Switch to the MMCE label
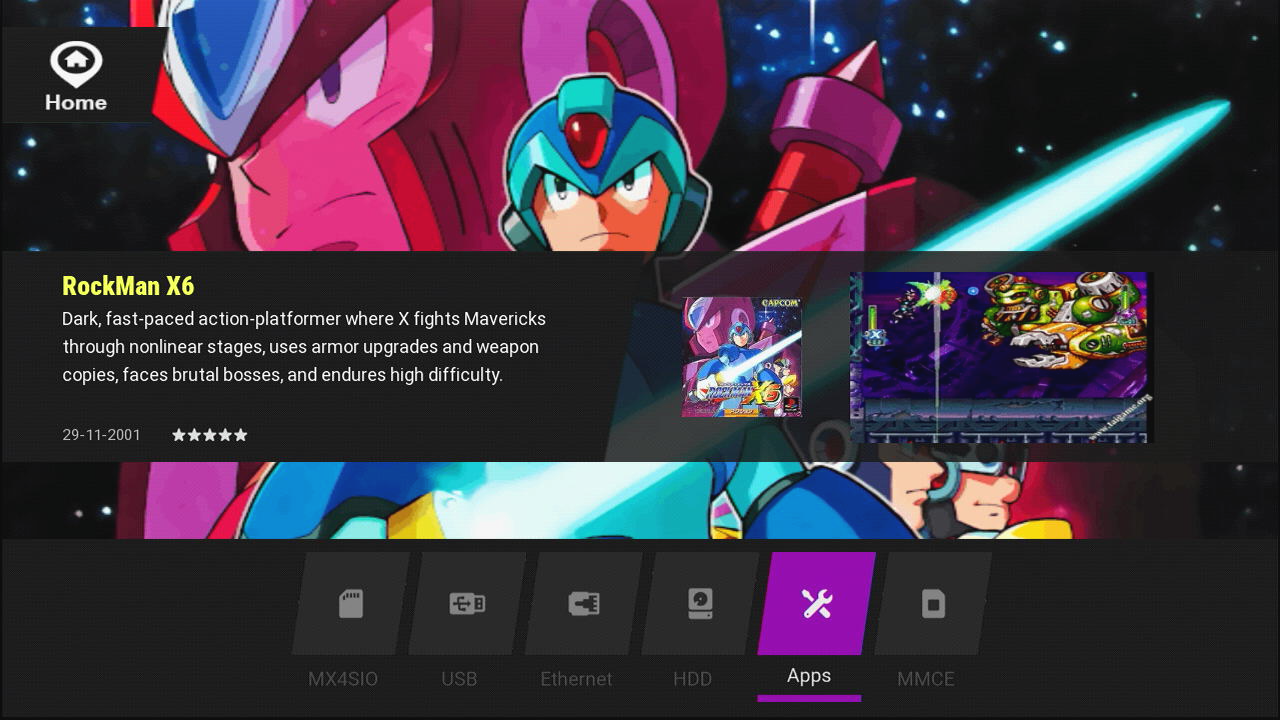1280x720 pixels. tap(926, 679)
